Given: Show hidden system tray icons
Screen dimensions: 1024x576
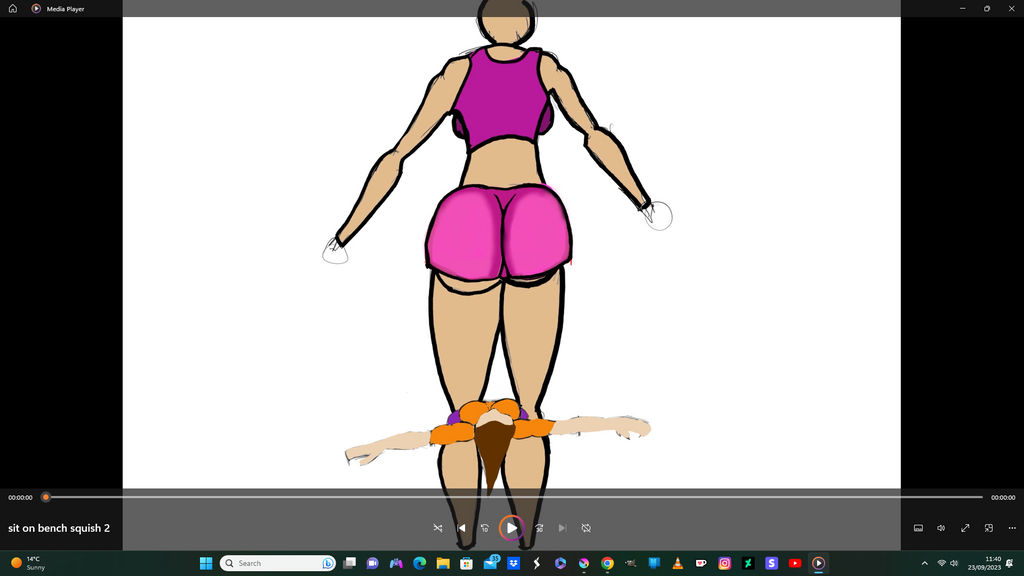Looking at the screenshot, I should click(x=925, y=563).
